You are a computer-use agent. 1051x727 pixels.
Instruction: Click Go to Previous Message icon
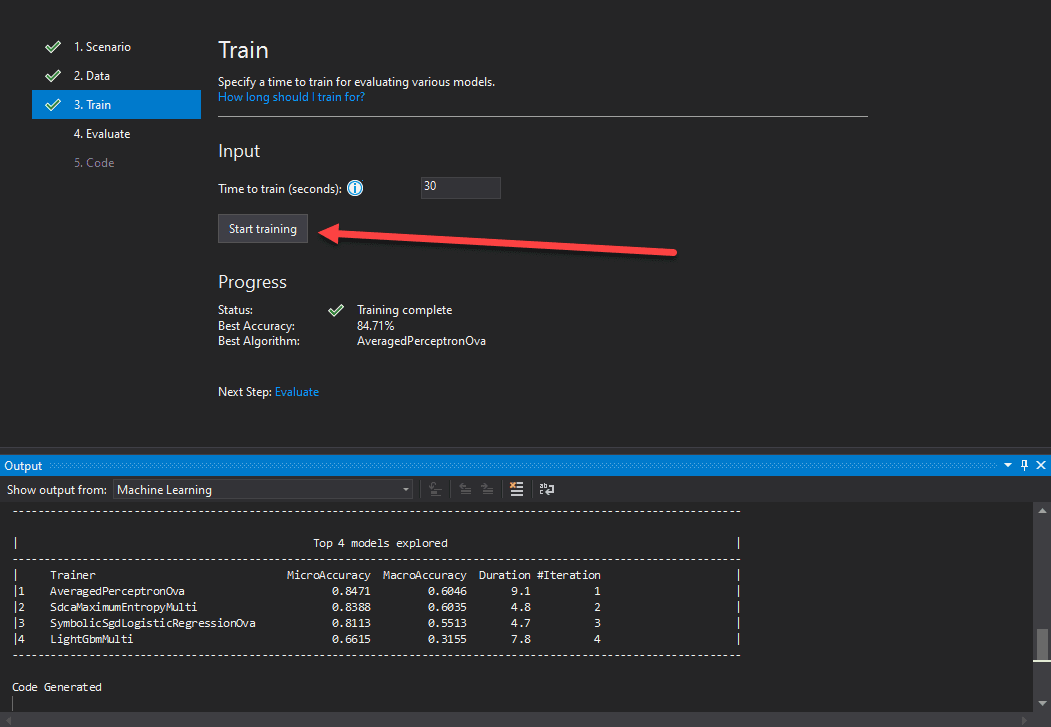tap(465, 489)
